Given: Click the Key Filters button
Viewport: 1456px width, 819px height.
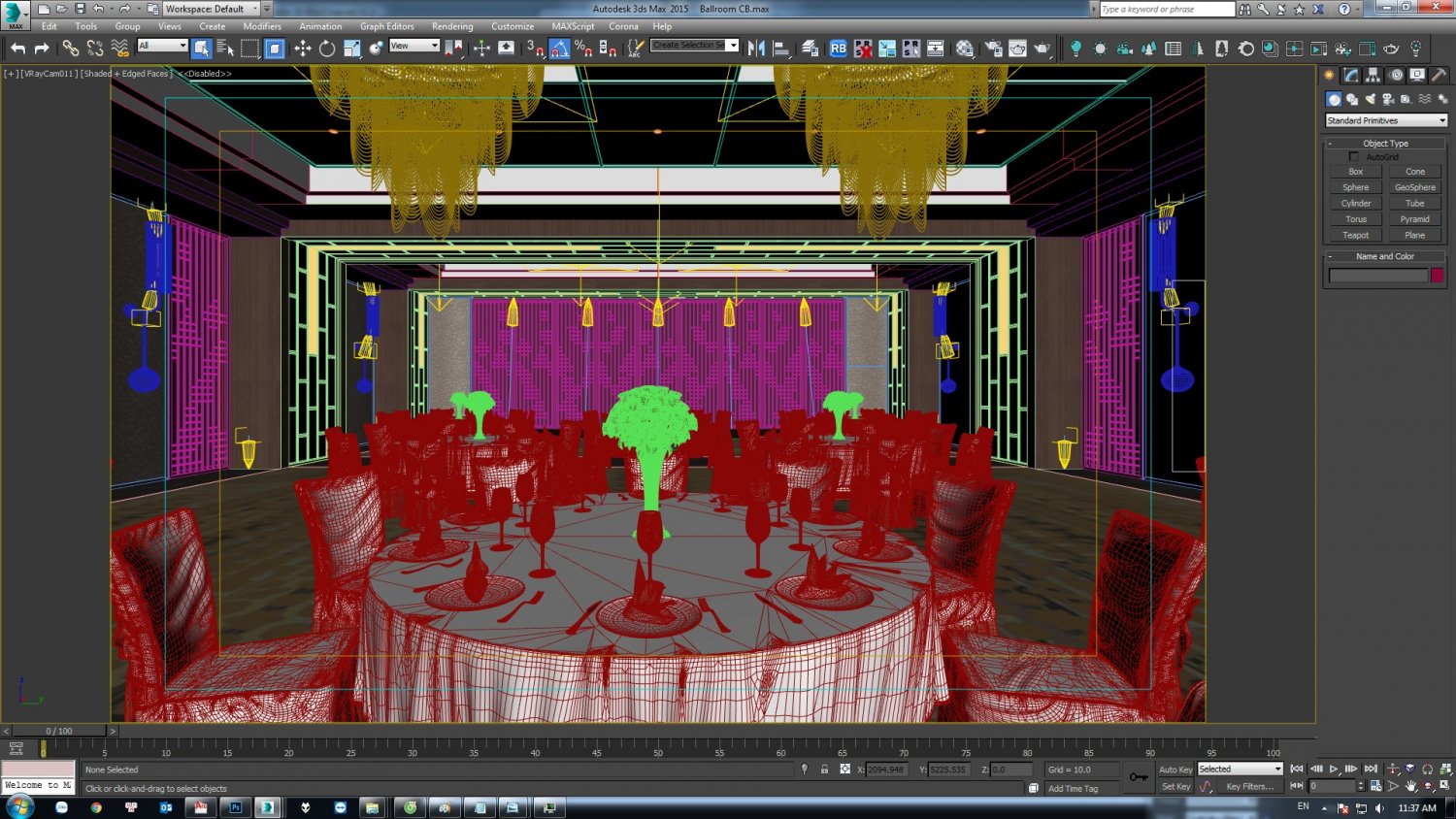Looking at the screenshot, I should (1252, 786).
